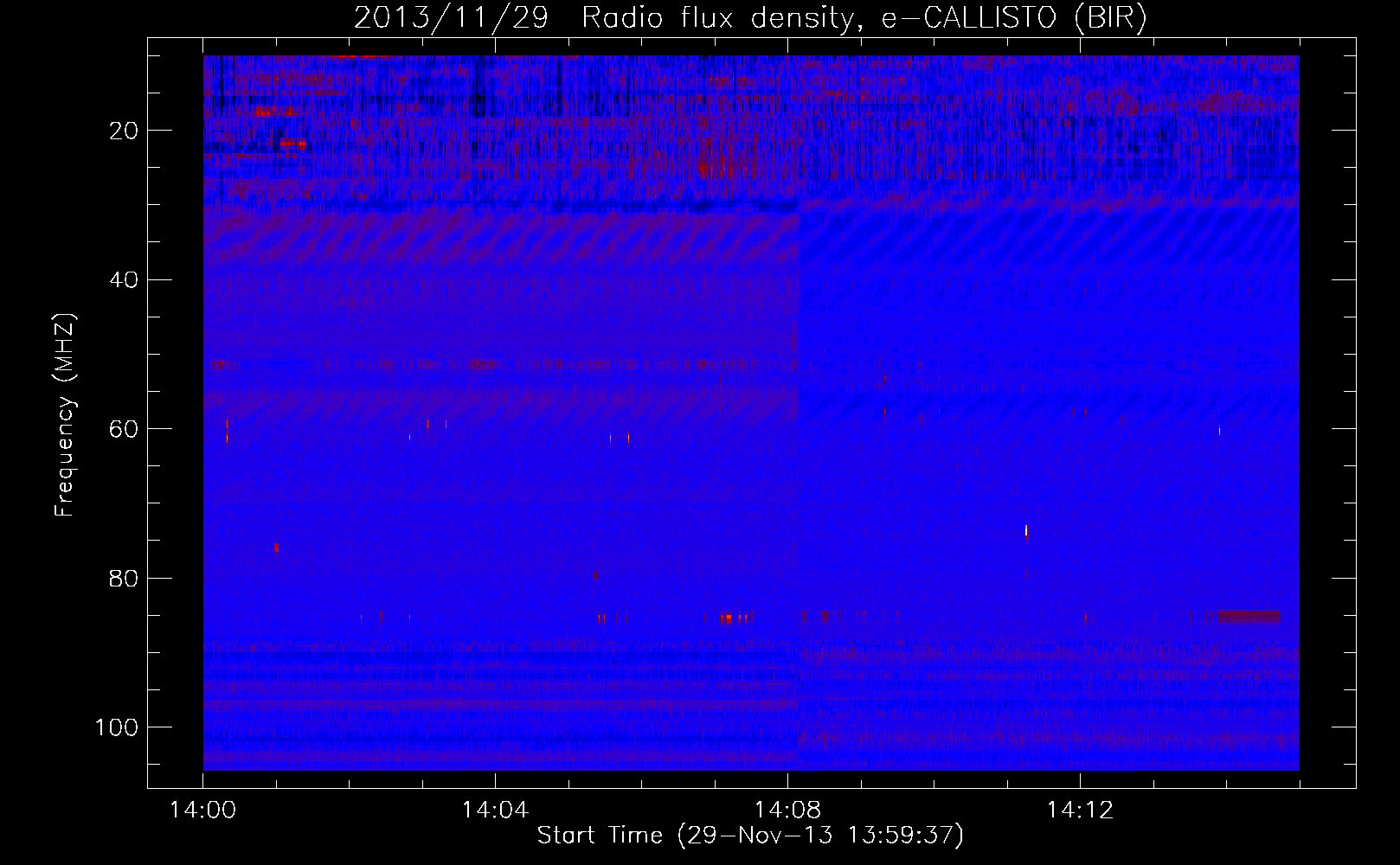Click the frequency tick label "100"
Image resolution: width=1400 pixels, height=865 pixels.
[x=118, y=727]
